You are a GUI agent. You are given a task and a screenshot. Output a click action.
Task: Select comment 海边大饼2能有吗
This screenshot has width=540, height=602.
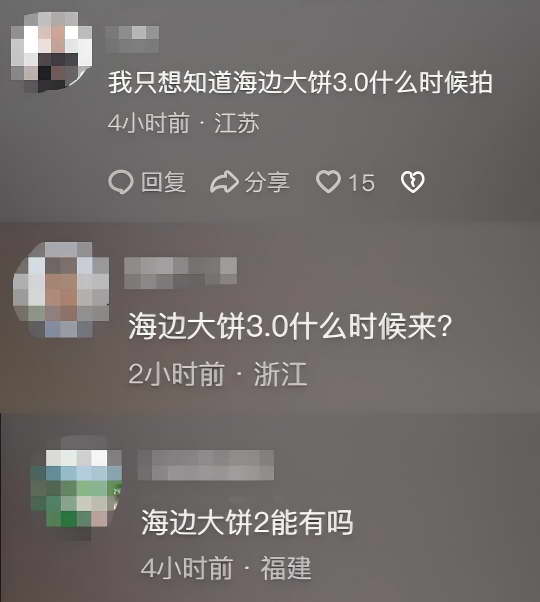[247, 522]
